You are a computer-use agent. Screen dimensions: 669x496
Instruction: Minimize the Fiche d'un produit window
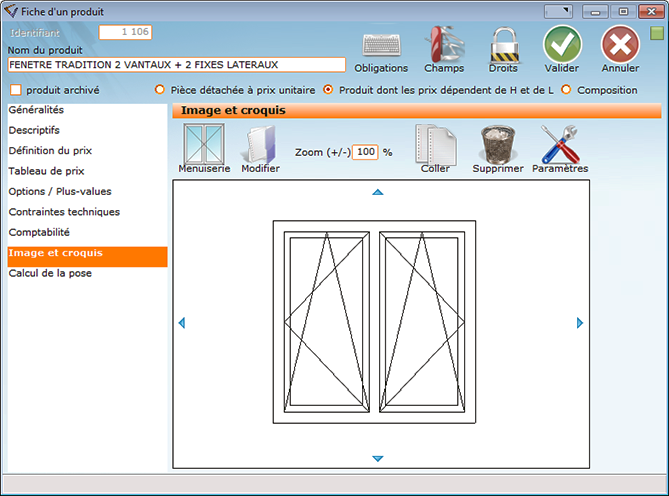click(x=595, y=12)
